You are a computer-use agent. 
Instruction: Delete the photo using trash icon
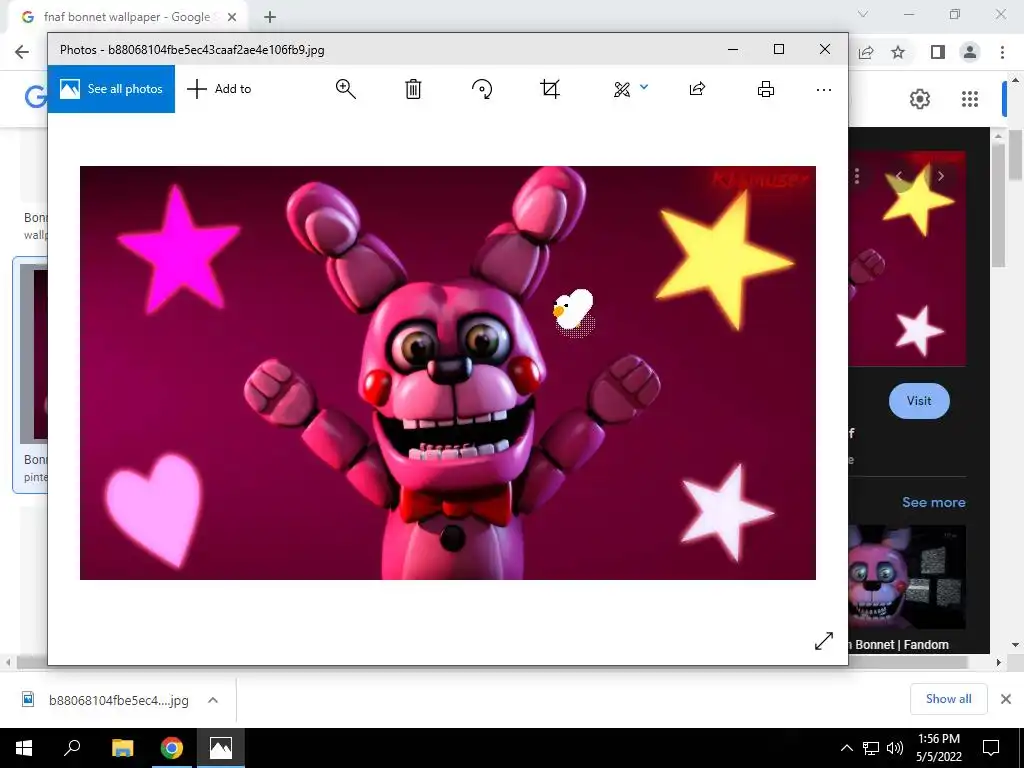[413, 89]
